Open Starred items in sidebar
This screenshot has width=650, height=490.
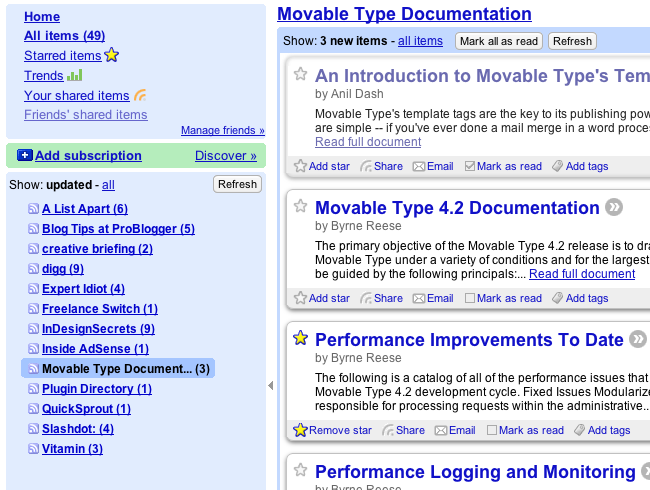pos(63,56)
